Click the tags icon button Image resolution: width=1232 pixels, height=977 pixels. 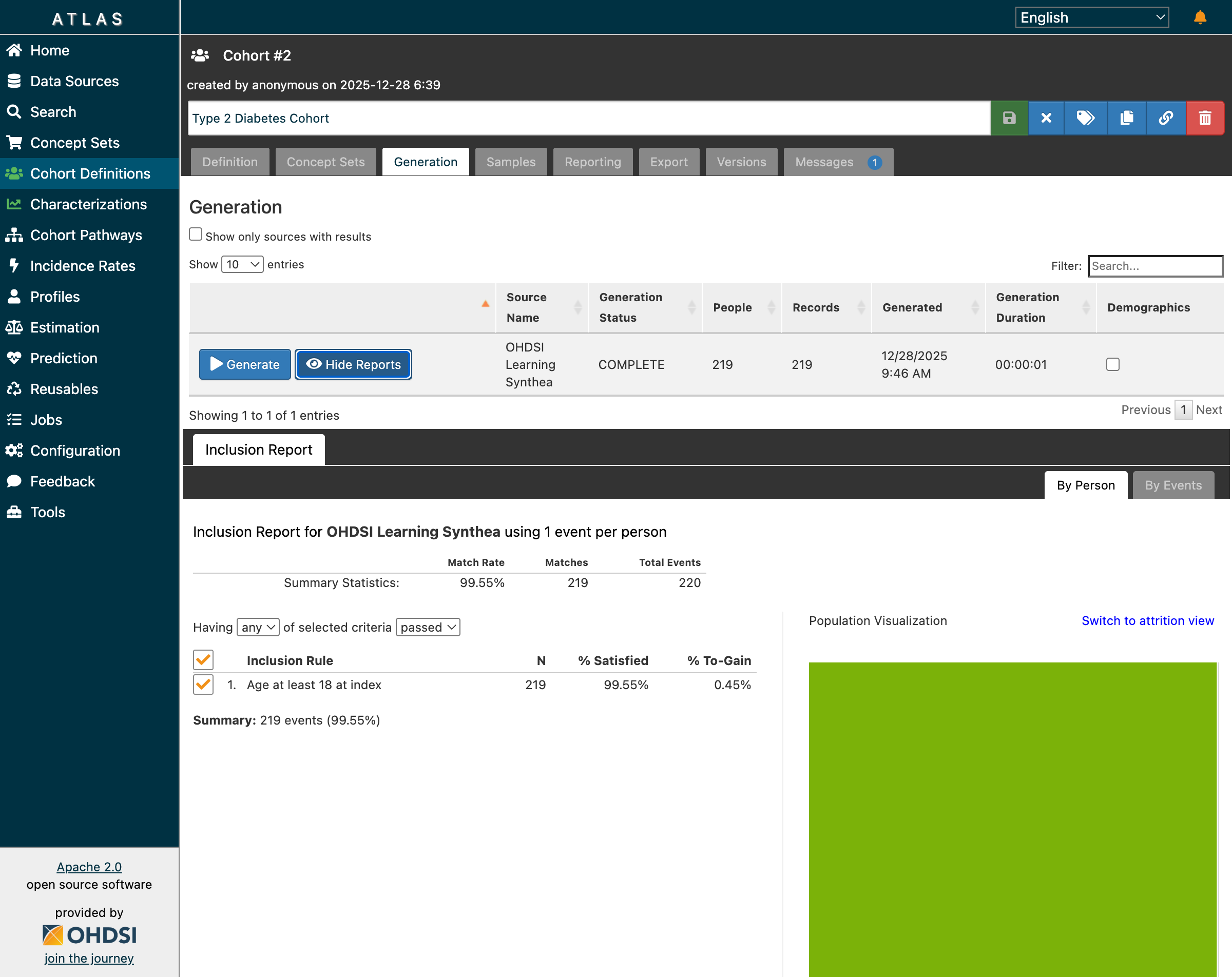pos(1085,118)
